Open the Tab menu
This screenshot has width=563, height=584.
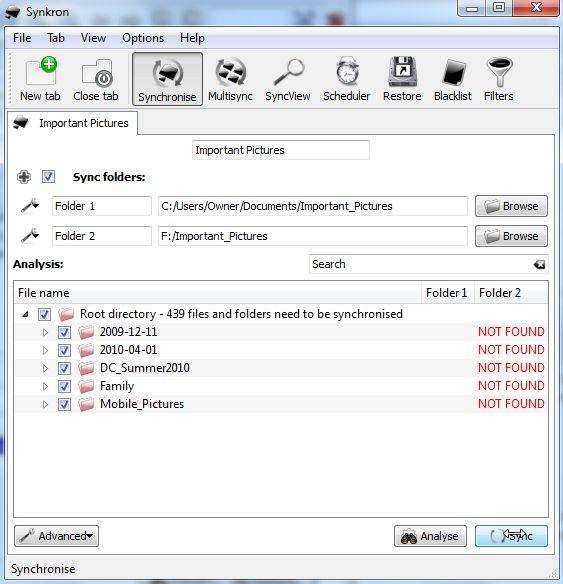pyautogui.click(x=56, y=38)
